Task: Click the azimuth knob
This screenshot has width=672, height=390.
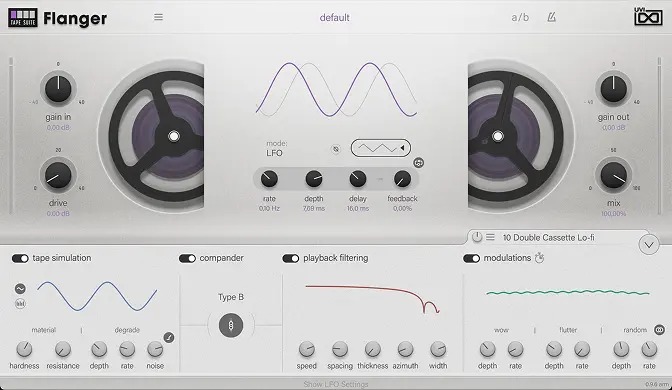Action: click(405, 349)
